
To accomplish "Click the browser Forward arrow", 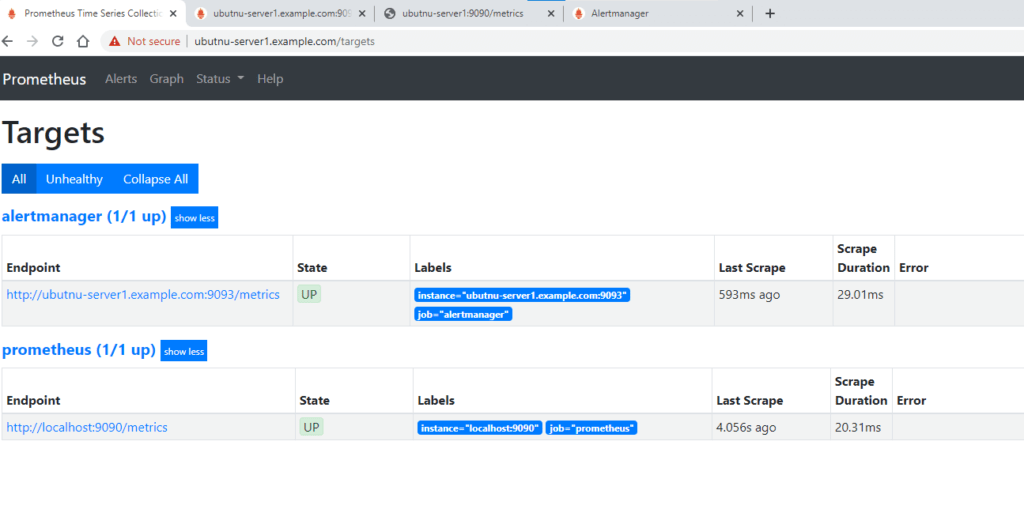I will 32,41.
